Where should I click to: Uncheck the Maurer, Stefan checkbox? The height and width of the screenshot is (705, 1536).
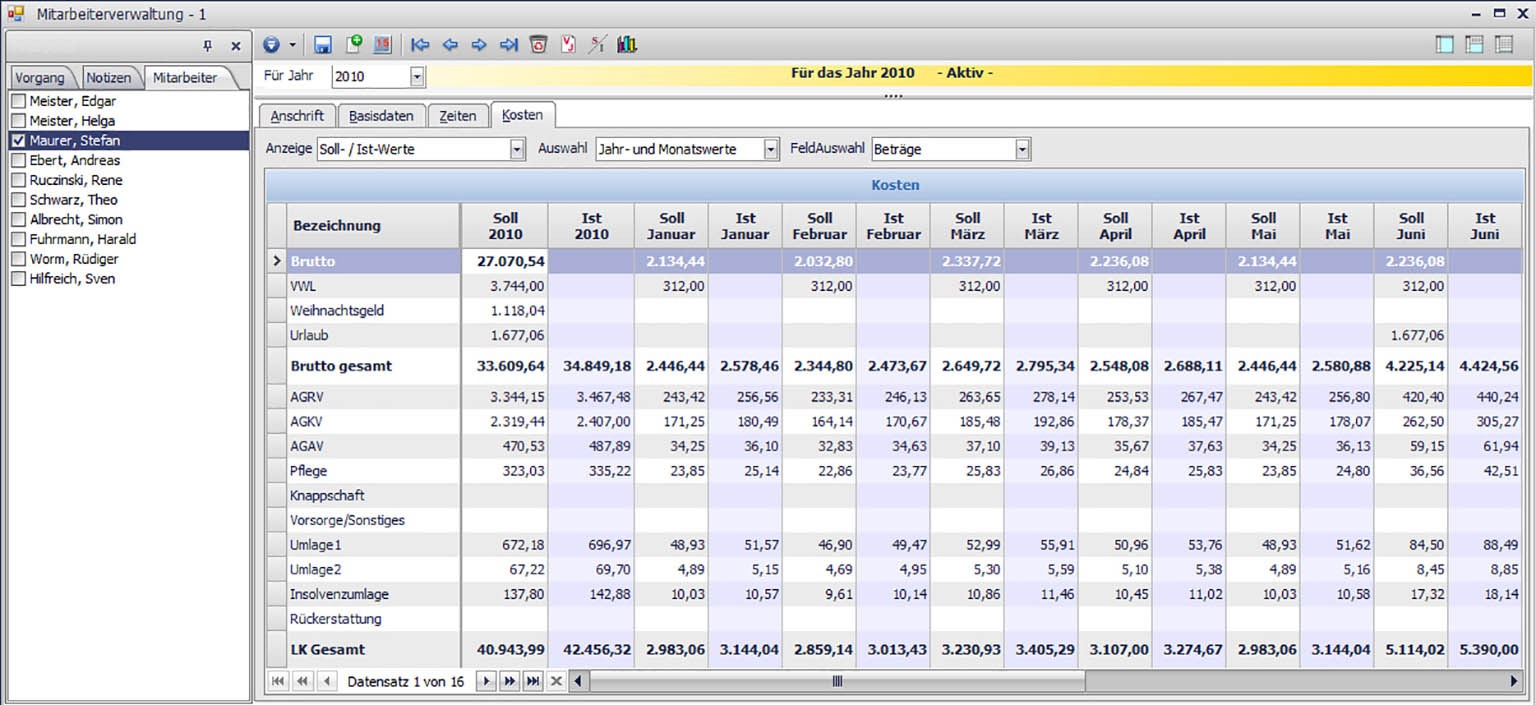(18, 141)
